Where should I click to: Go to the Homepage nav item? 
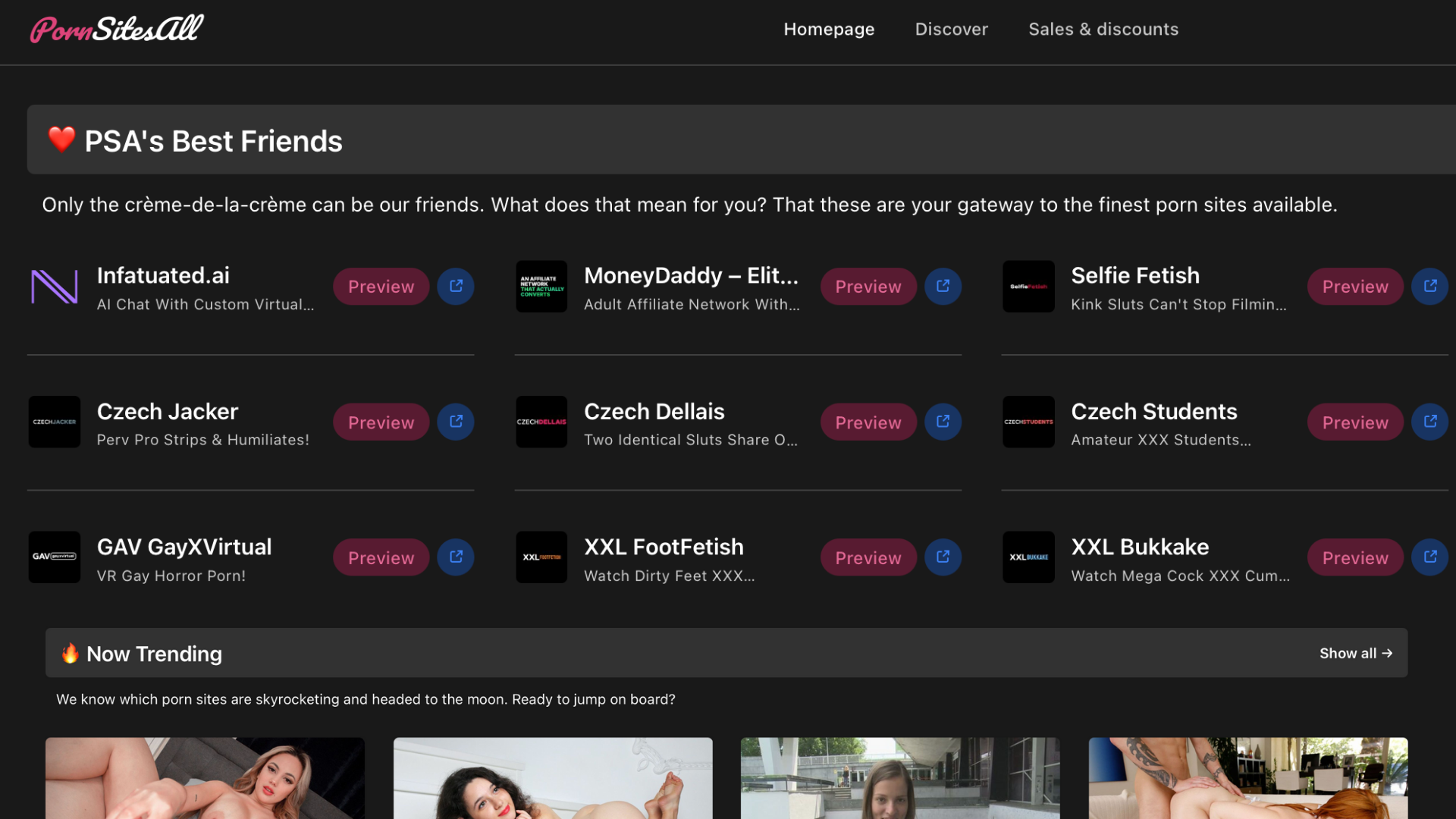point(829,30)
